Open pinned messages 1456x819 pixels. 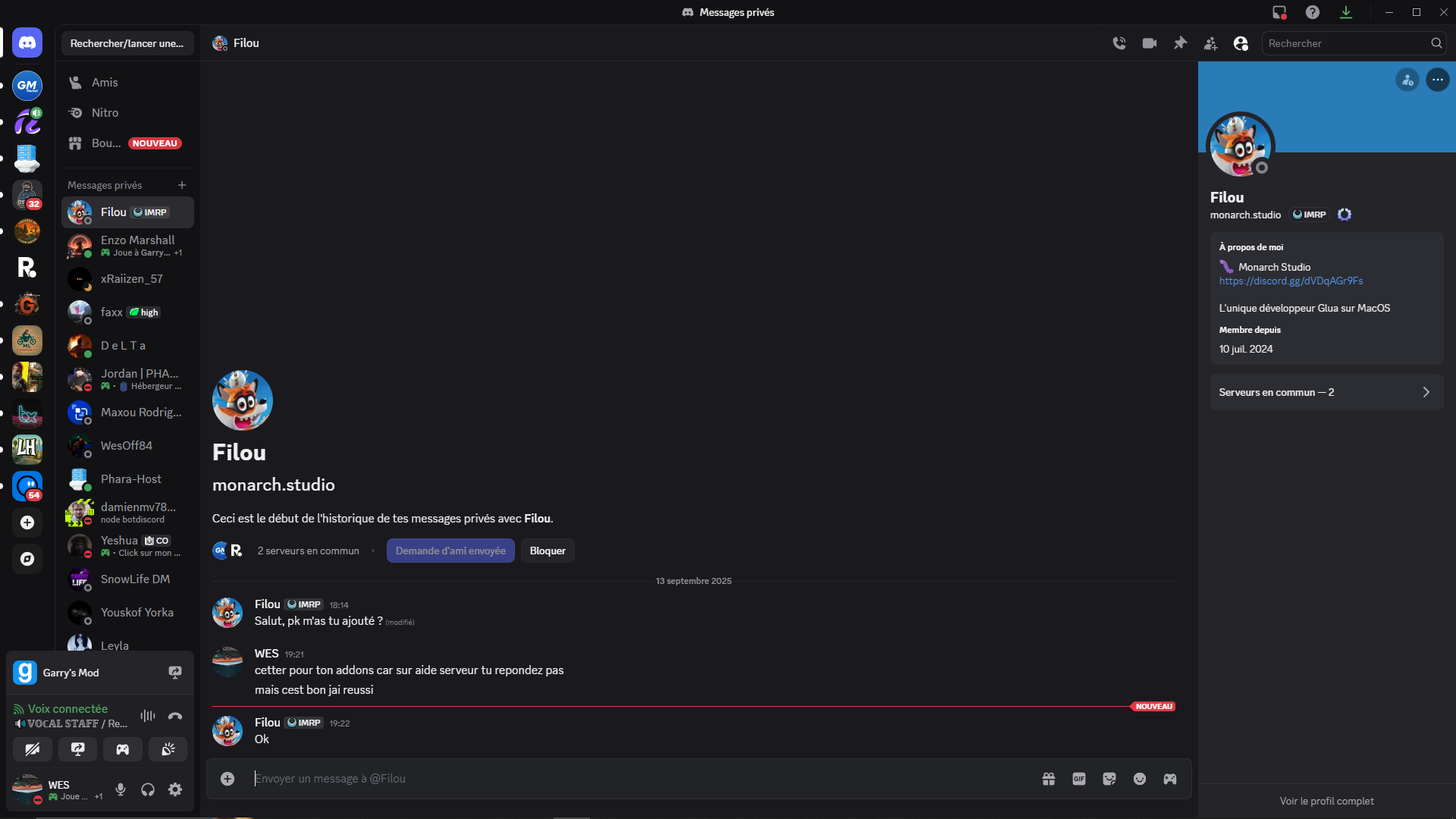point(1180,43)
